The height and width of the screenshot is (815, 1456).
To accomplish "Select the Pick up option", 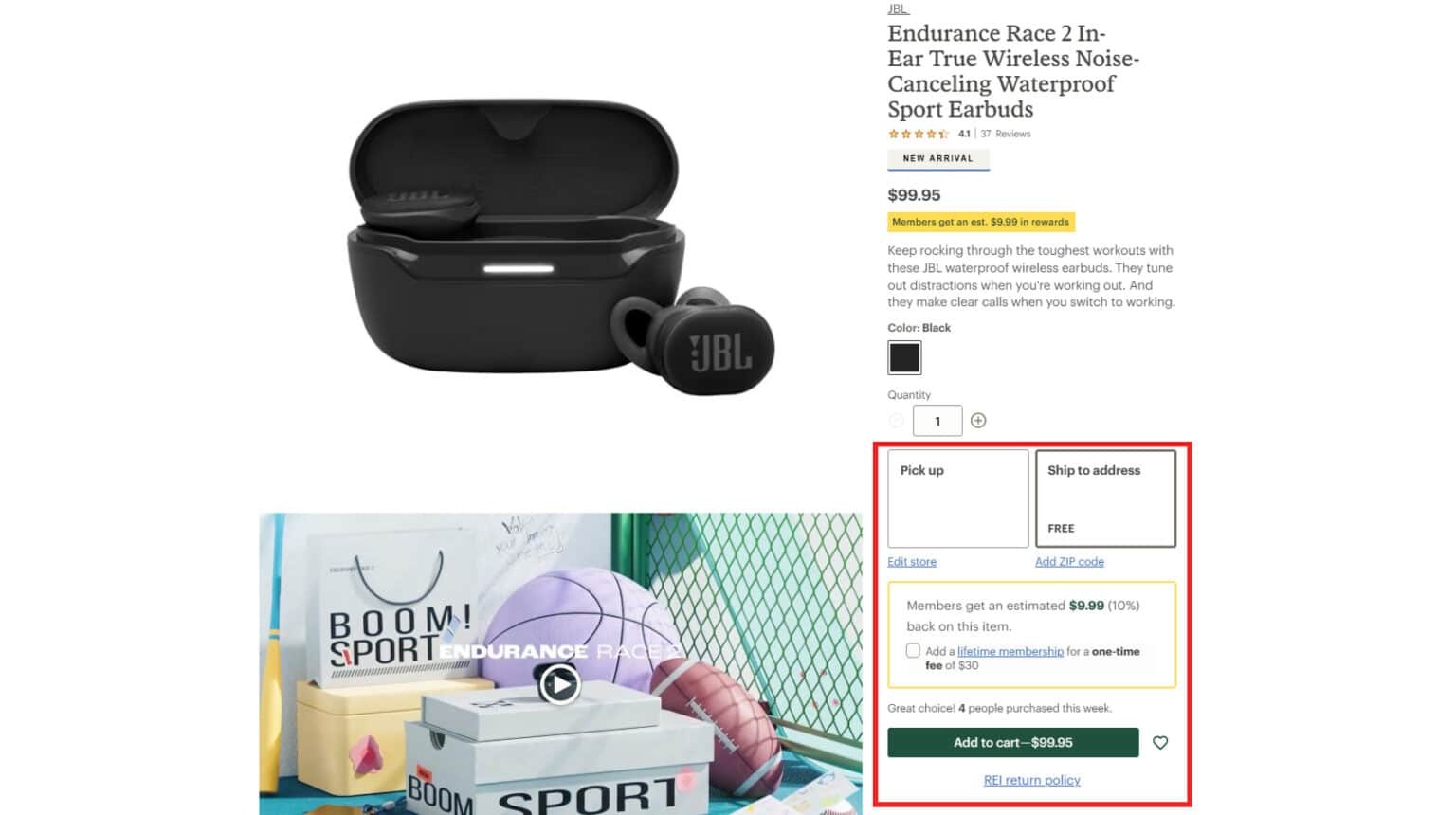I will click(x=957, y=498).
